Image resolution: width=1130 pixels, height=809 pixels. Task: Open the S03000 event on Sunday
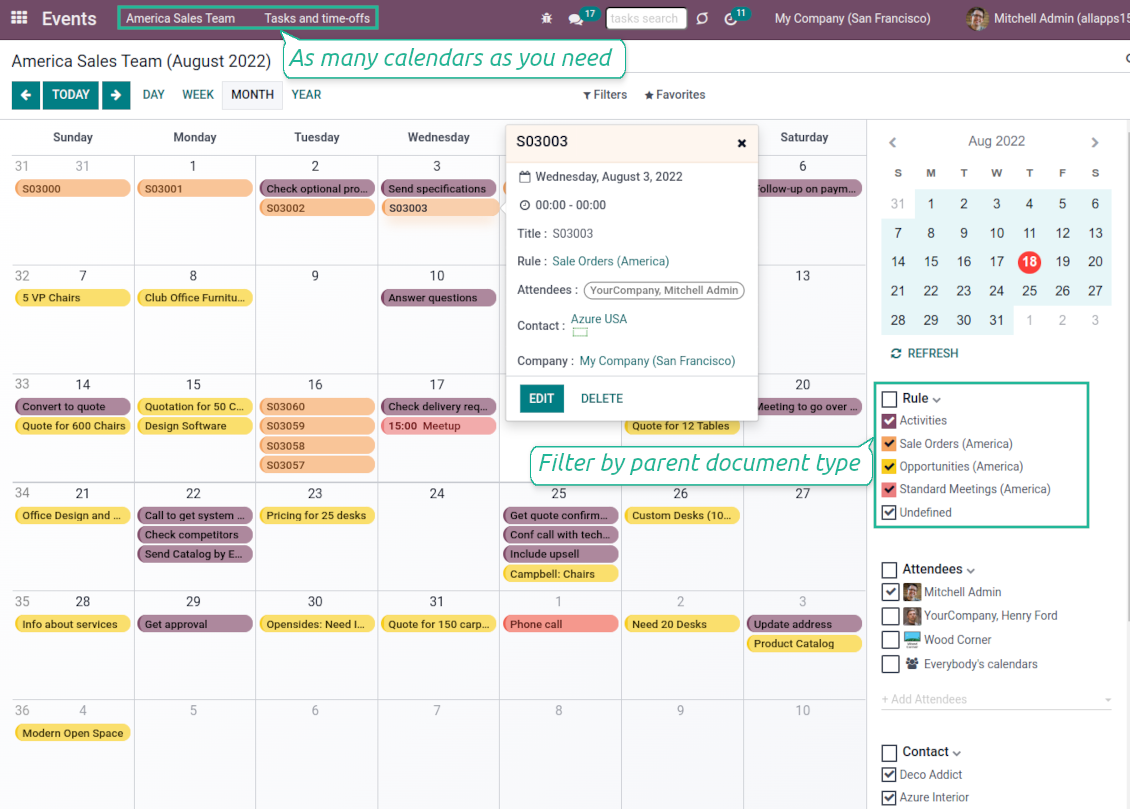click(x=72, y=189)
